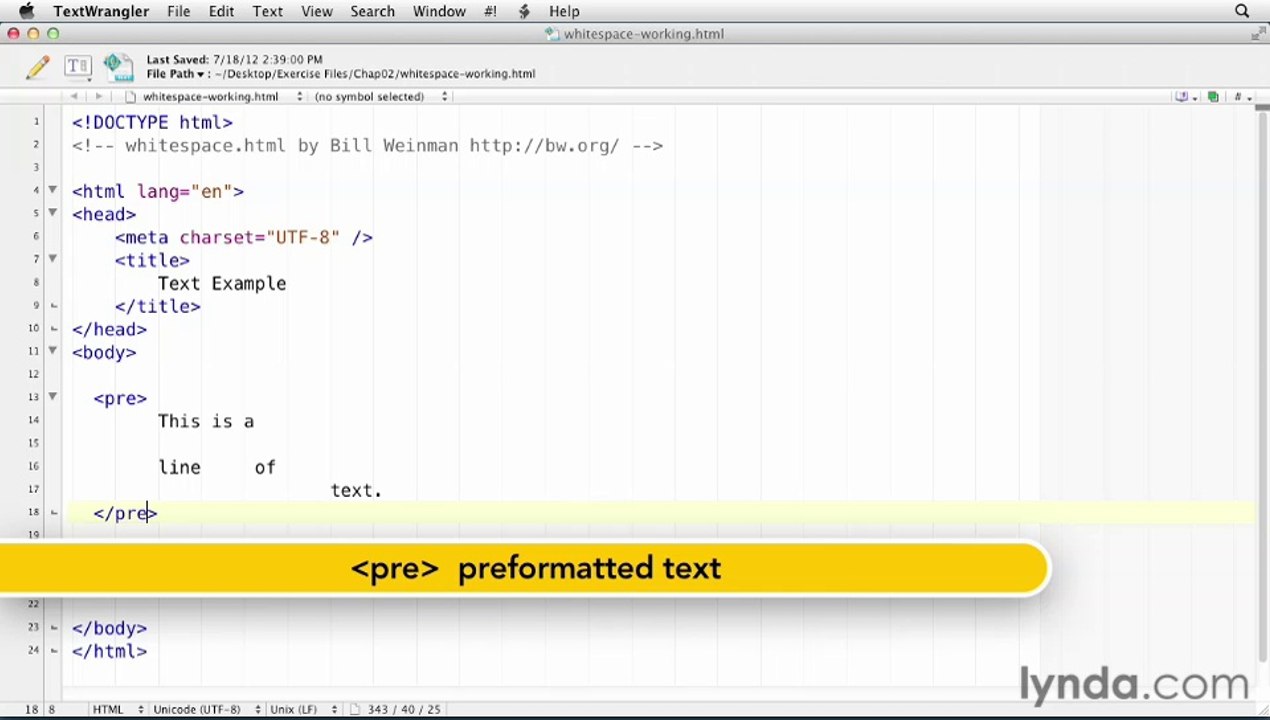1270x720 pixels.
Task: Click the split bar handle above scrollbar
Action: pos(1262,109)
